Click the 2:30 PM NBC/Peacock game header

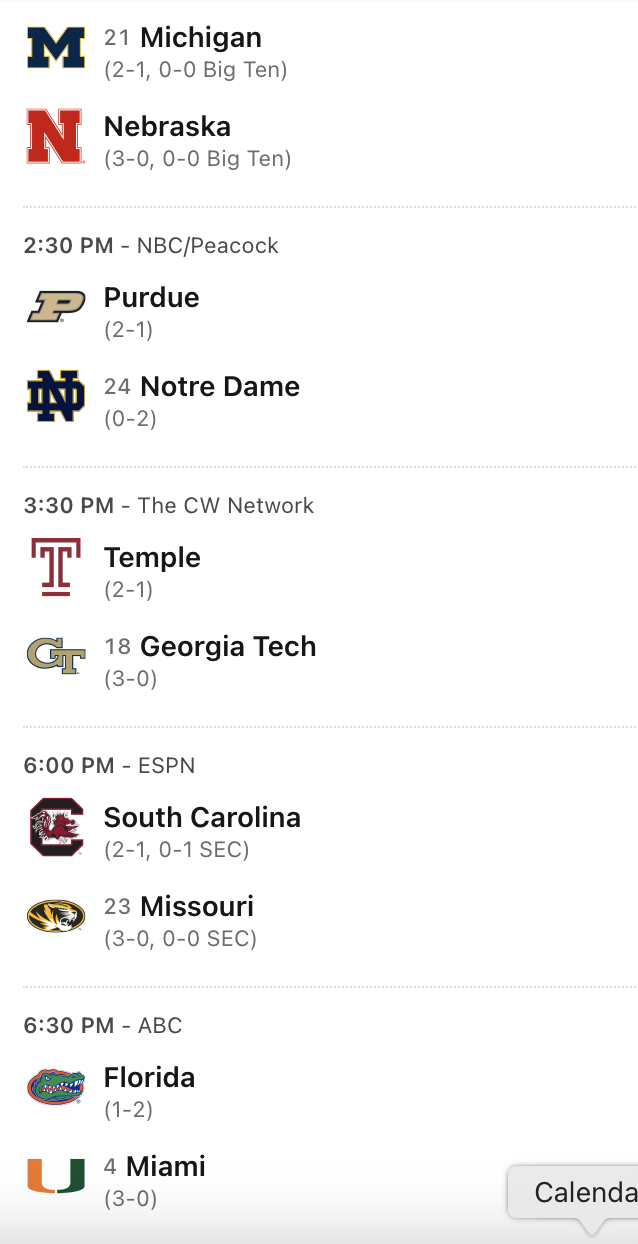pyautogui.click(x=151, y=246)
